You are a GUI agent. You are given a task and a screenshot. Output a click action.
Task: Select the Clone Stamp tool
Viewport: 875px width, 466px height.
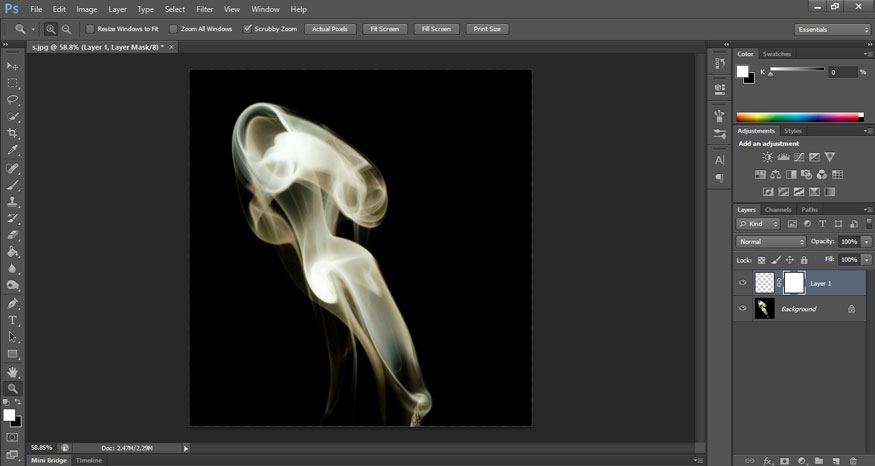click(12, 201)
